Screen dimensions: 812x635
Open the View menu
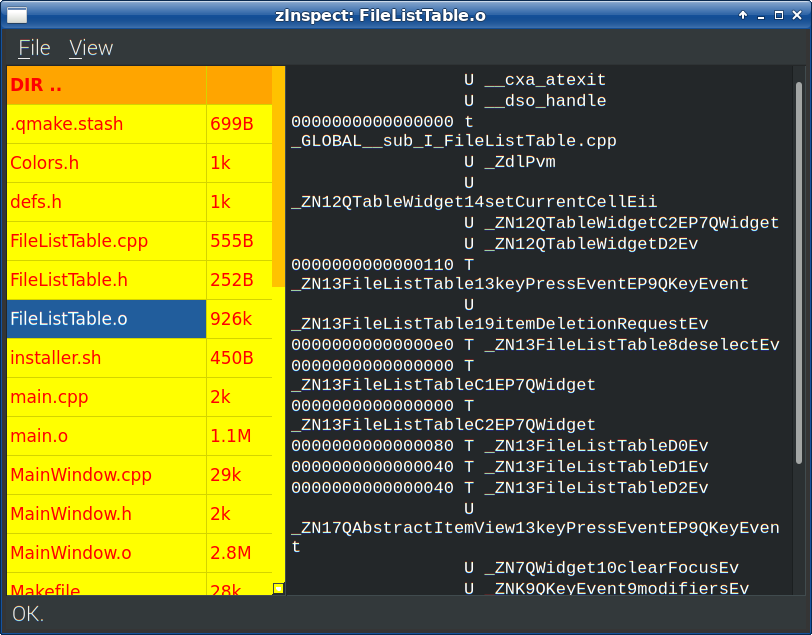[91, 48]
